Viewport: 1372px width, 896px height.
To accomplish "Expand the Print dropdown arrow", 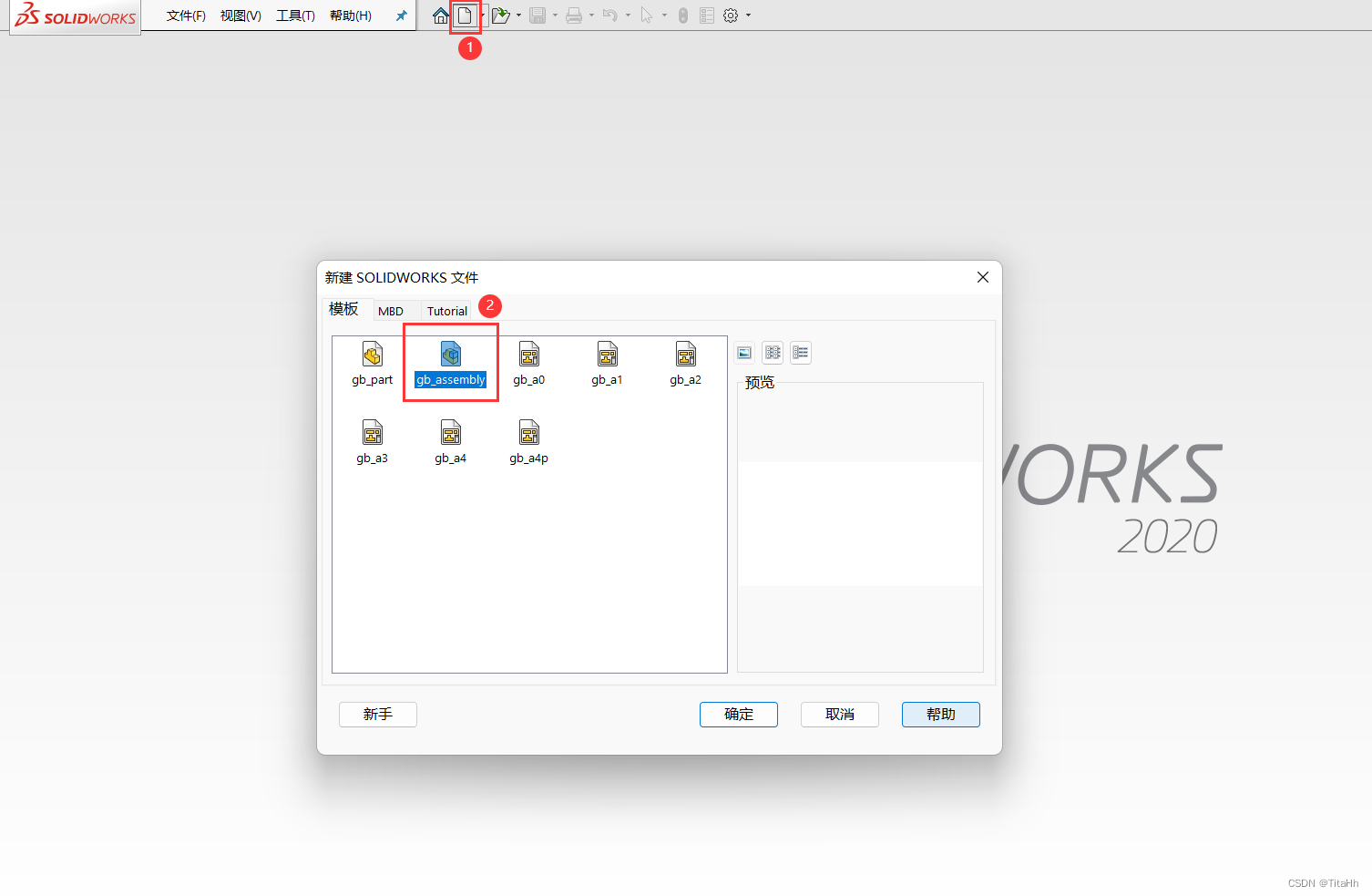I will point(591,15).
